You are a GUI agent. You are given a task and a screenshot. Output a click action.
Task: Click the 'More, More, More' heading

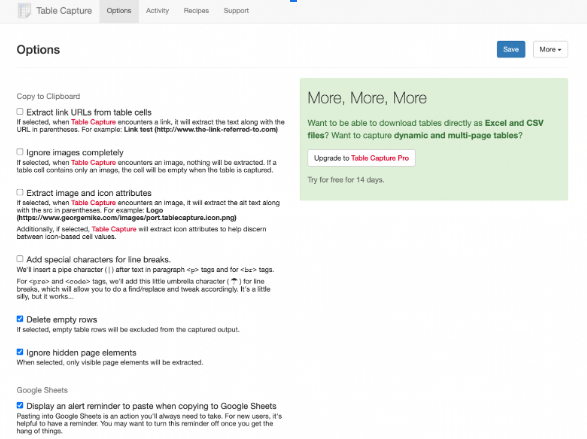click(367, 98)
